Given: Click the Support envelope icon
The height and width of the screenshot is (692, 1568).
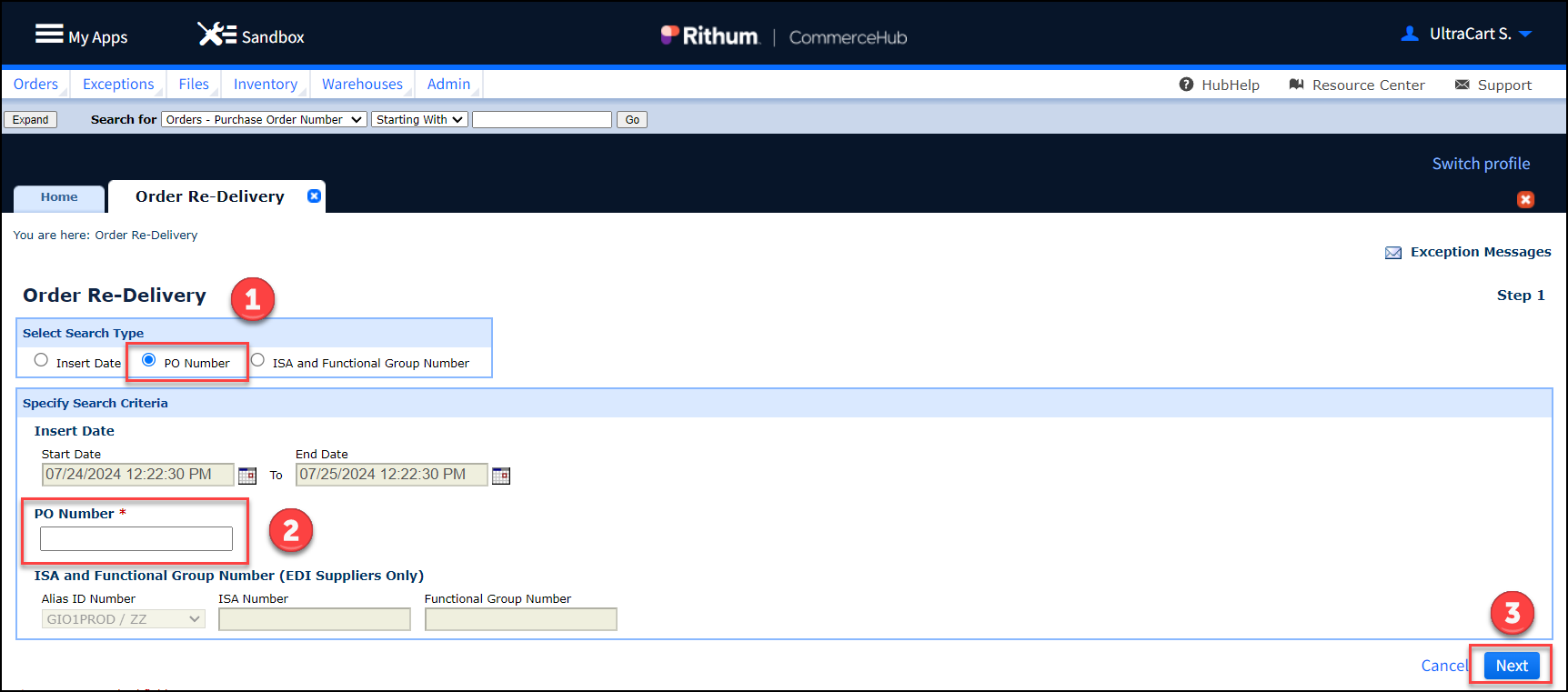Looking at the screenshot, I should click(1462, 85).
